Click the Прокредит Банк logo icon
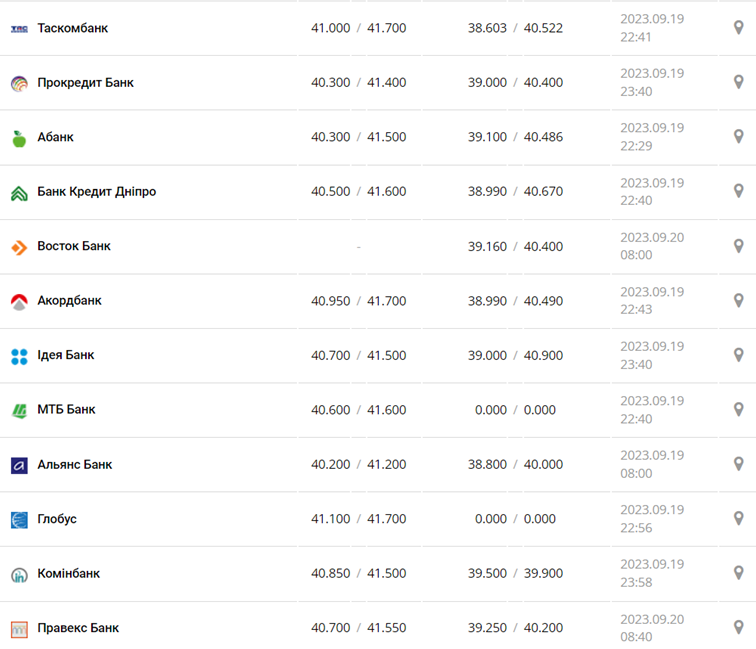 pyautogui.click(x=19, y=84)
